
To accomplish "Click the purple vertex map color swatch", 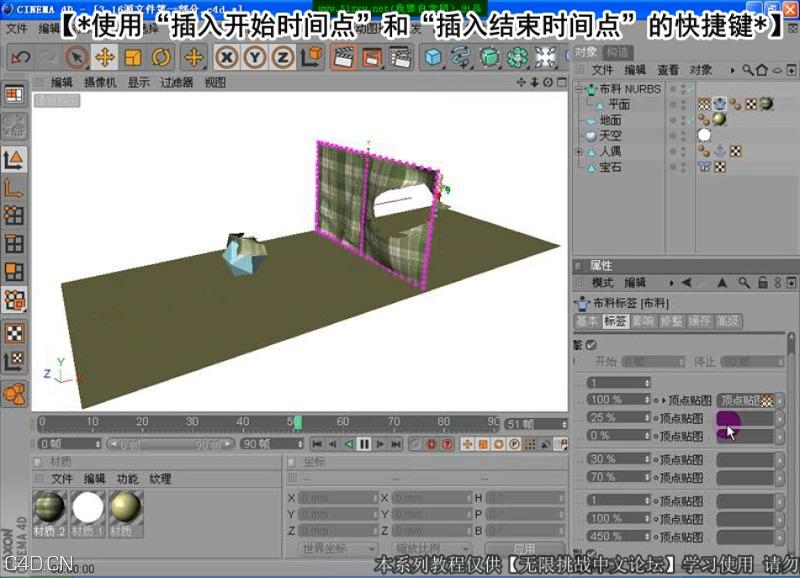I will click(x=728, y=419).
